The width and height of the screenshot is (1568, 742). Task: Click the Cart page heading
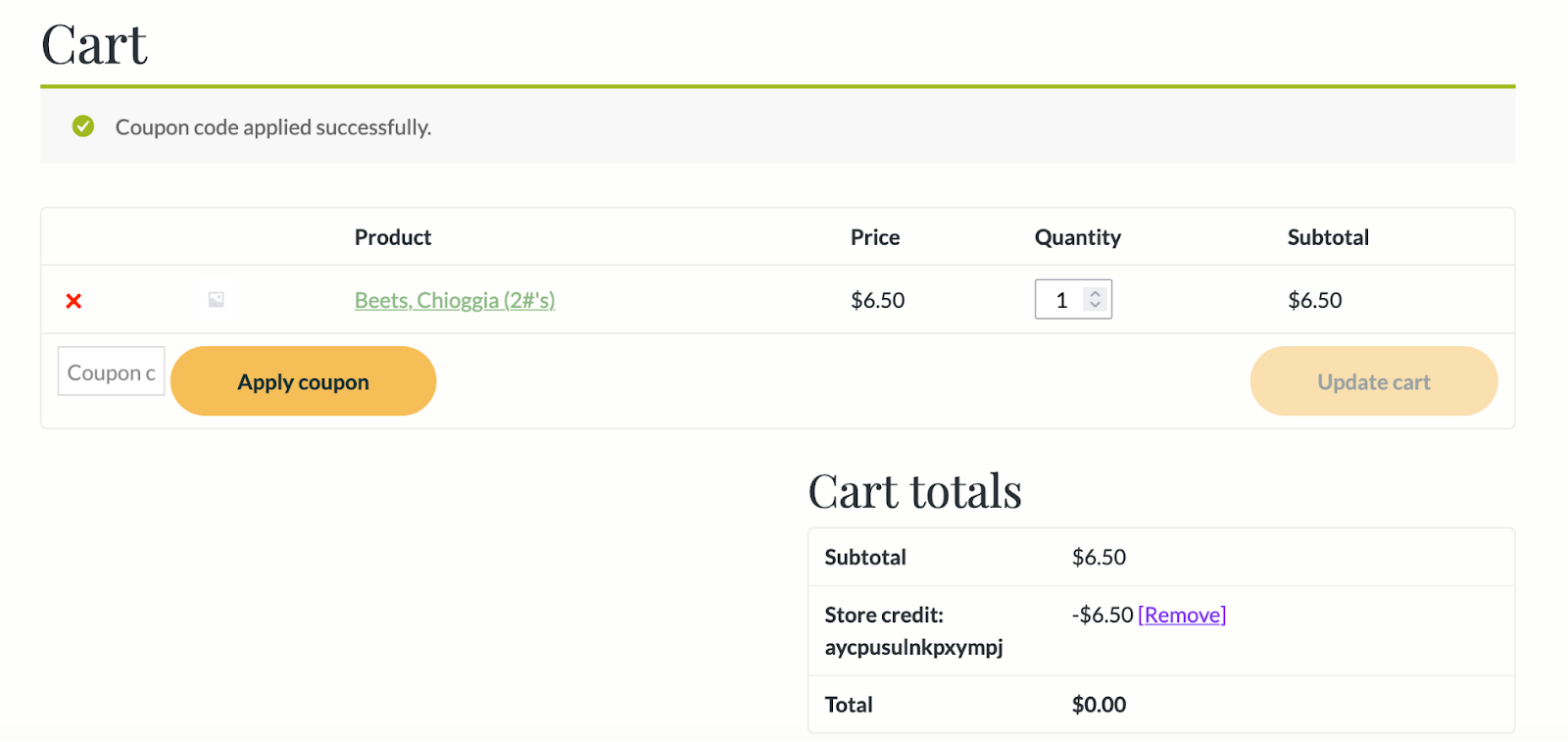click(x=94, y=45)
